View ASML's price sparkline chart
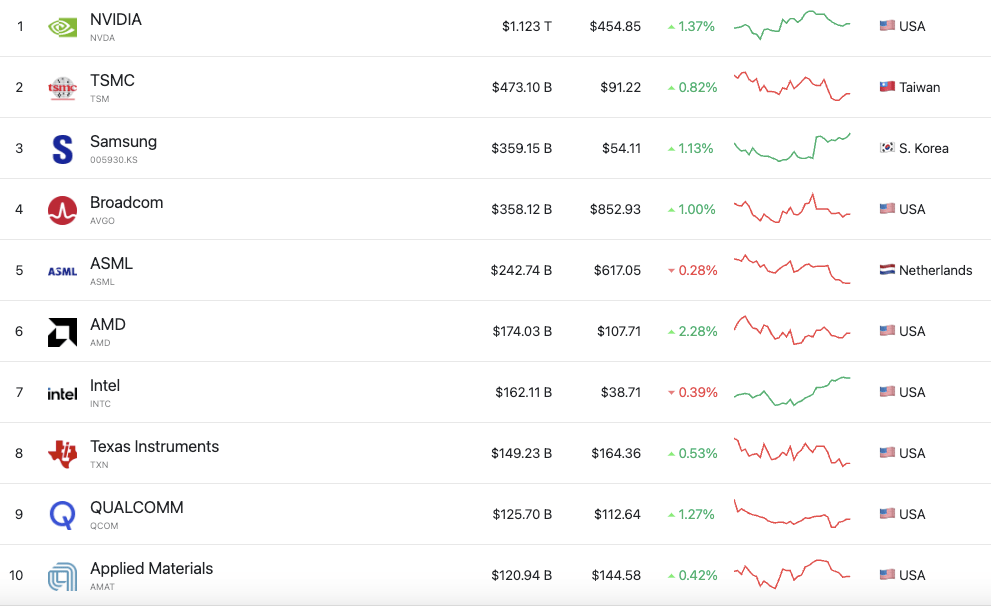This screenshot has height=606, width=991. tap(792, 269)
